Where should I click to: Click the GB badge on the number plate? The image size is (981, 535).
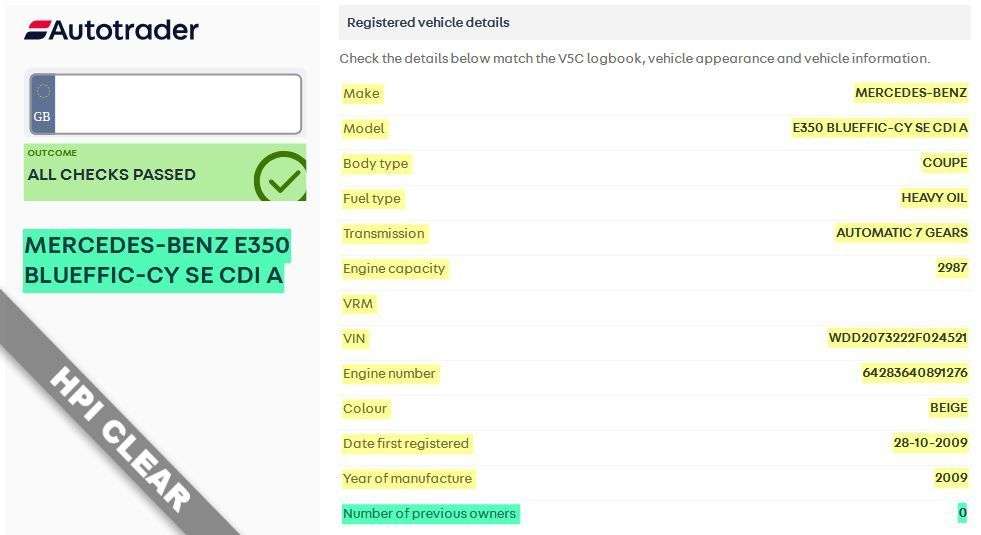42,104
